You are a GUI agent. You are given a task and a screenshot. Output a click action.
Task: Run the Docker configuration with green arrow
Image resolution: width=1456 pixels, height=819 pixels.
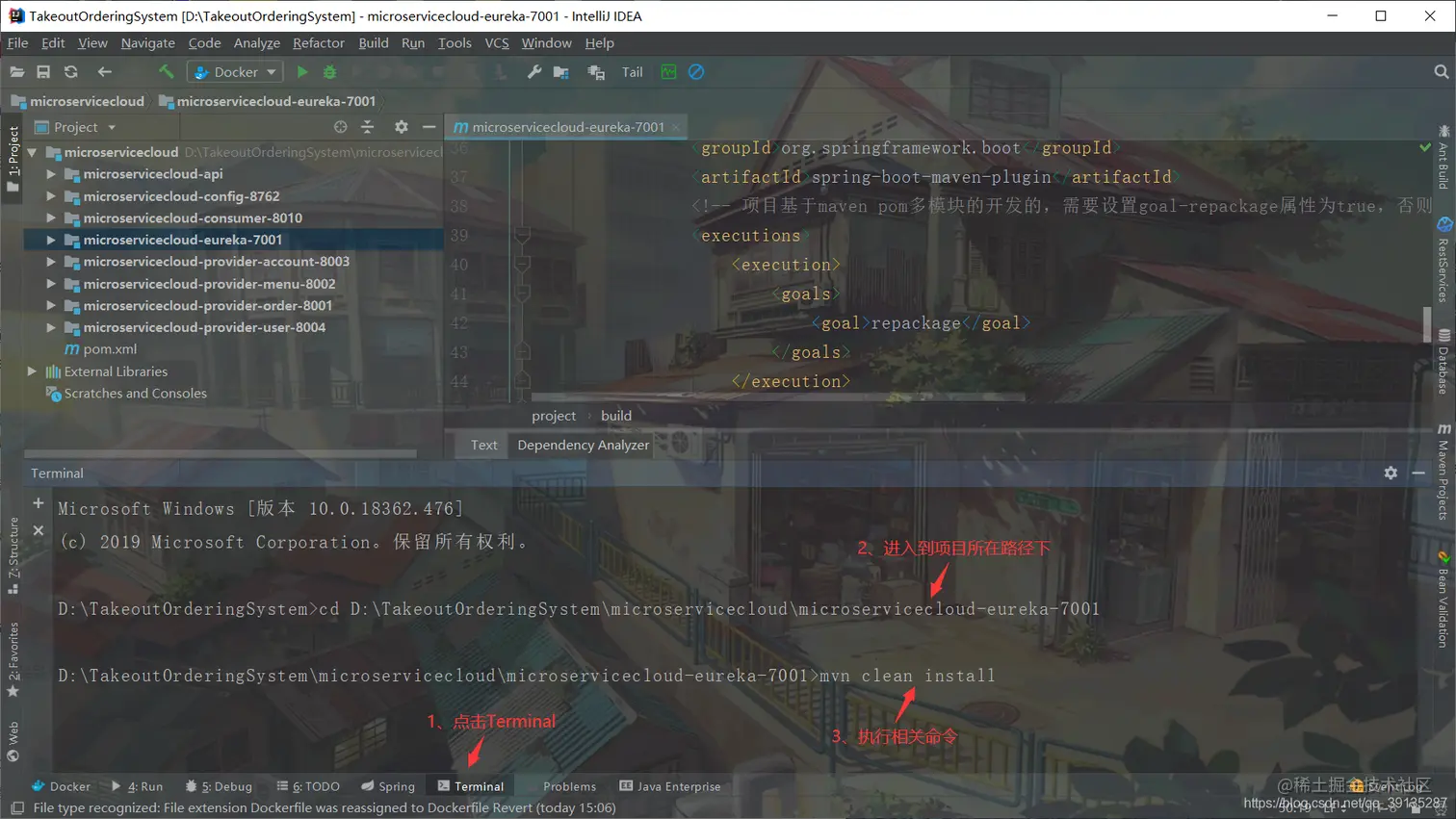pos(302,72)
